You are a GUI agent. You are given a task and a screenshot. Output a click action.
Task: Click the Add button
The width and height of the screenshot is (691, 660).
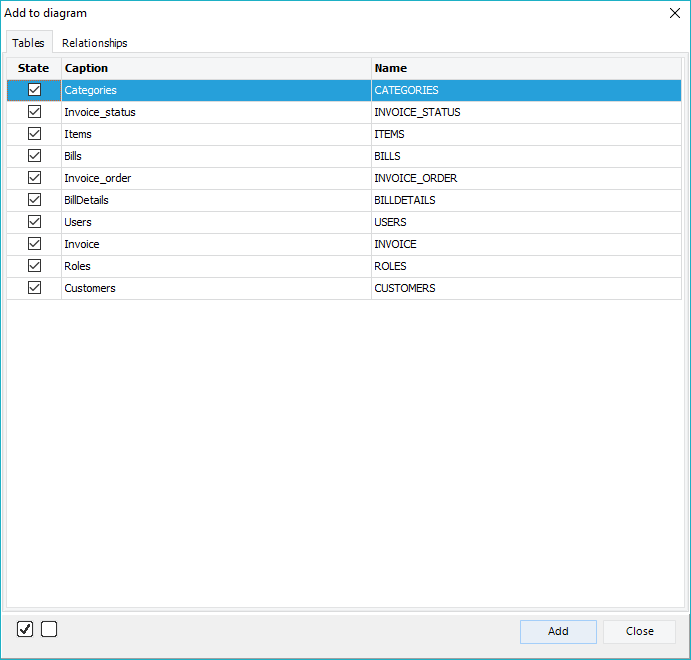coord(558,631)
